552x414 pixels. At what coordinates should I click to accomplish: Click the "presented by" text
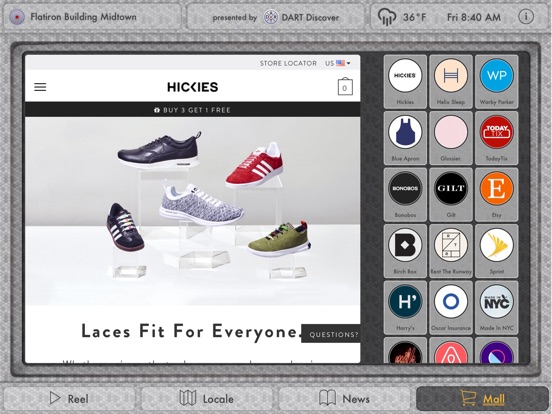point(235,18)
